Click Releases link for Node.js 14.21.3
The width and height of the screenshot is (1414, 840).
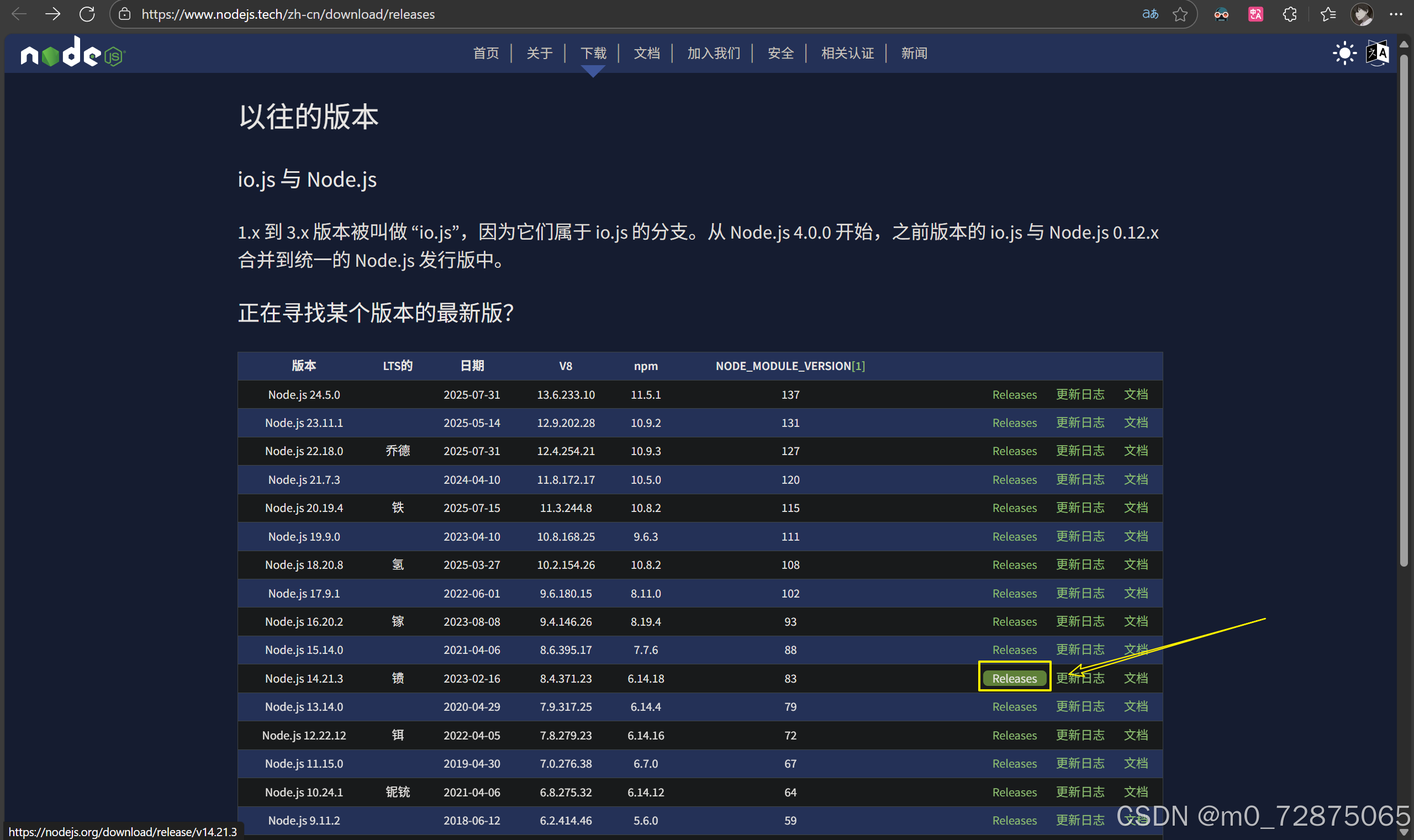[1014, 678]
